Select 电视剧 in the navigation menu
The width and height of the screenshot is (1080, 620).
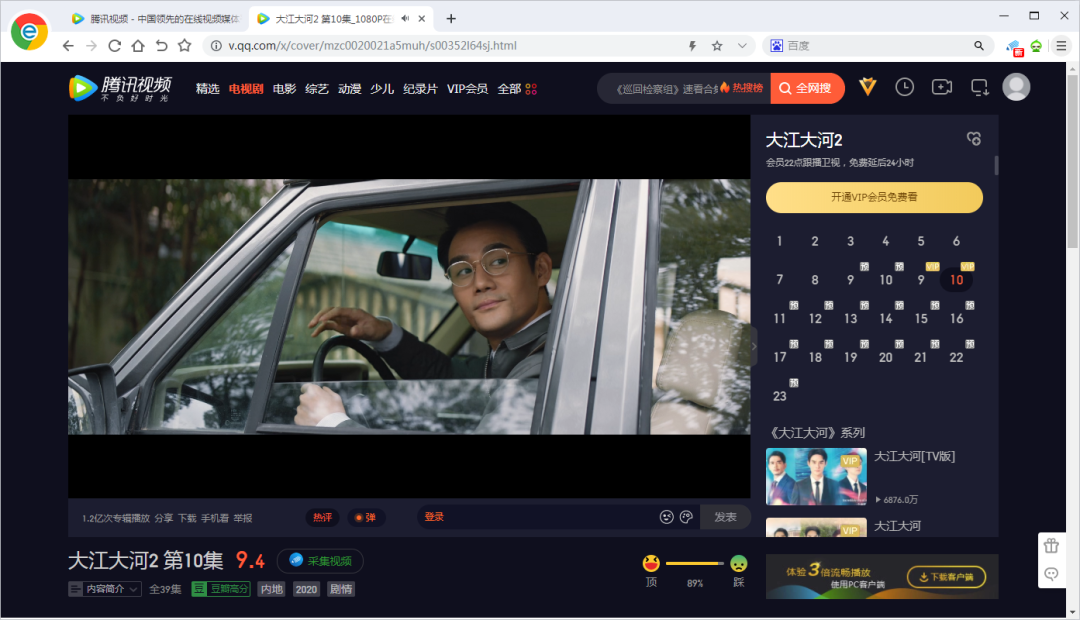pyautogui.click(x=246, y=89)
